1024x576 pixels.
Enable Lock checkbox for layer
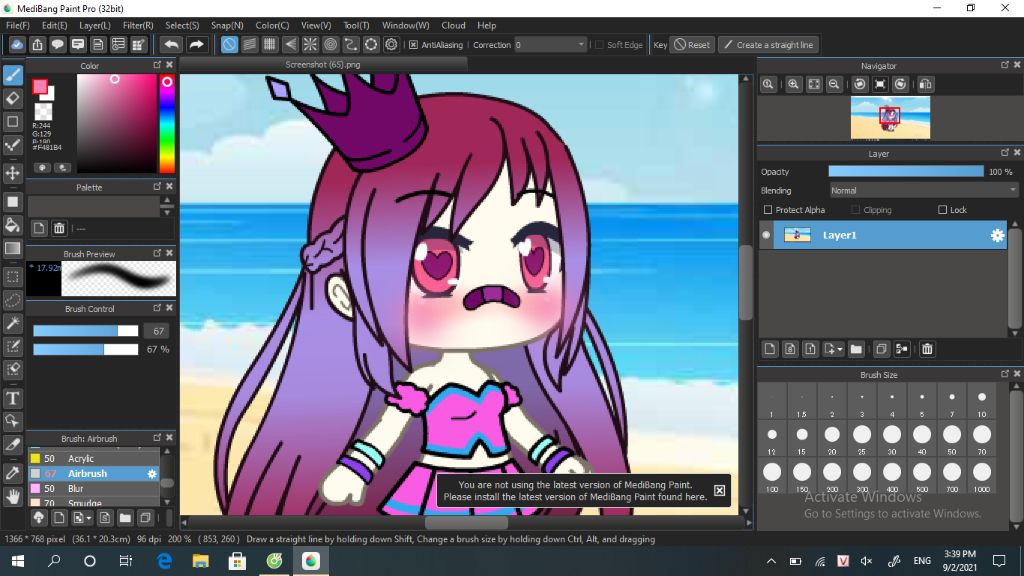pos(942,210)
